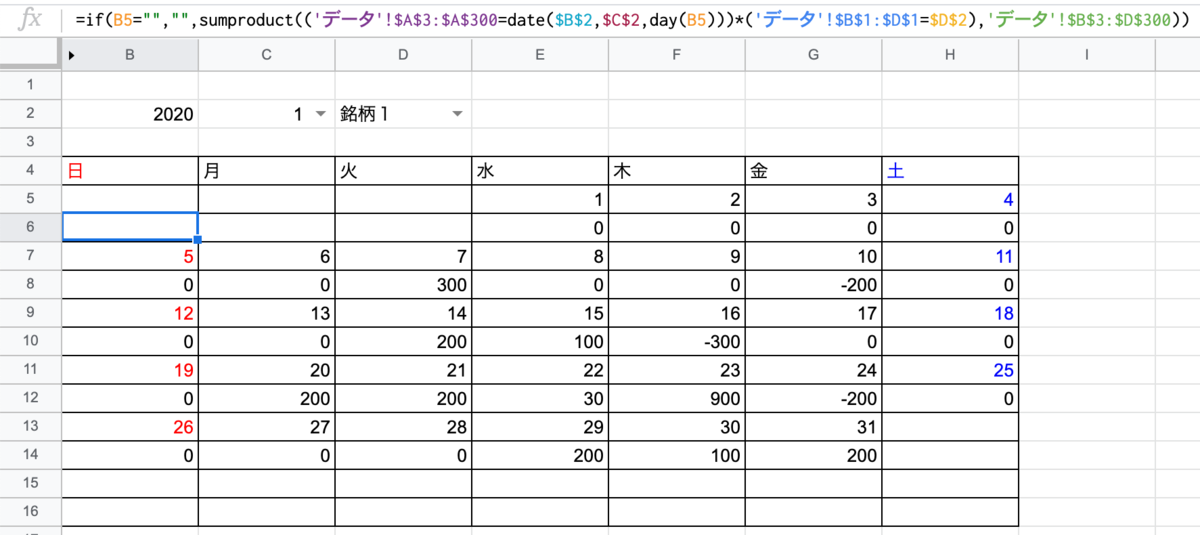Click the date cell 15

(x=540, y=313)
